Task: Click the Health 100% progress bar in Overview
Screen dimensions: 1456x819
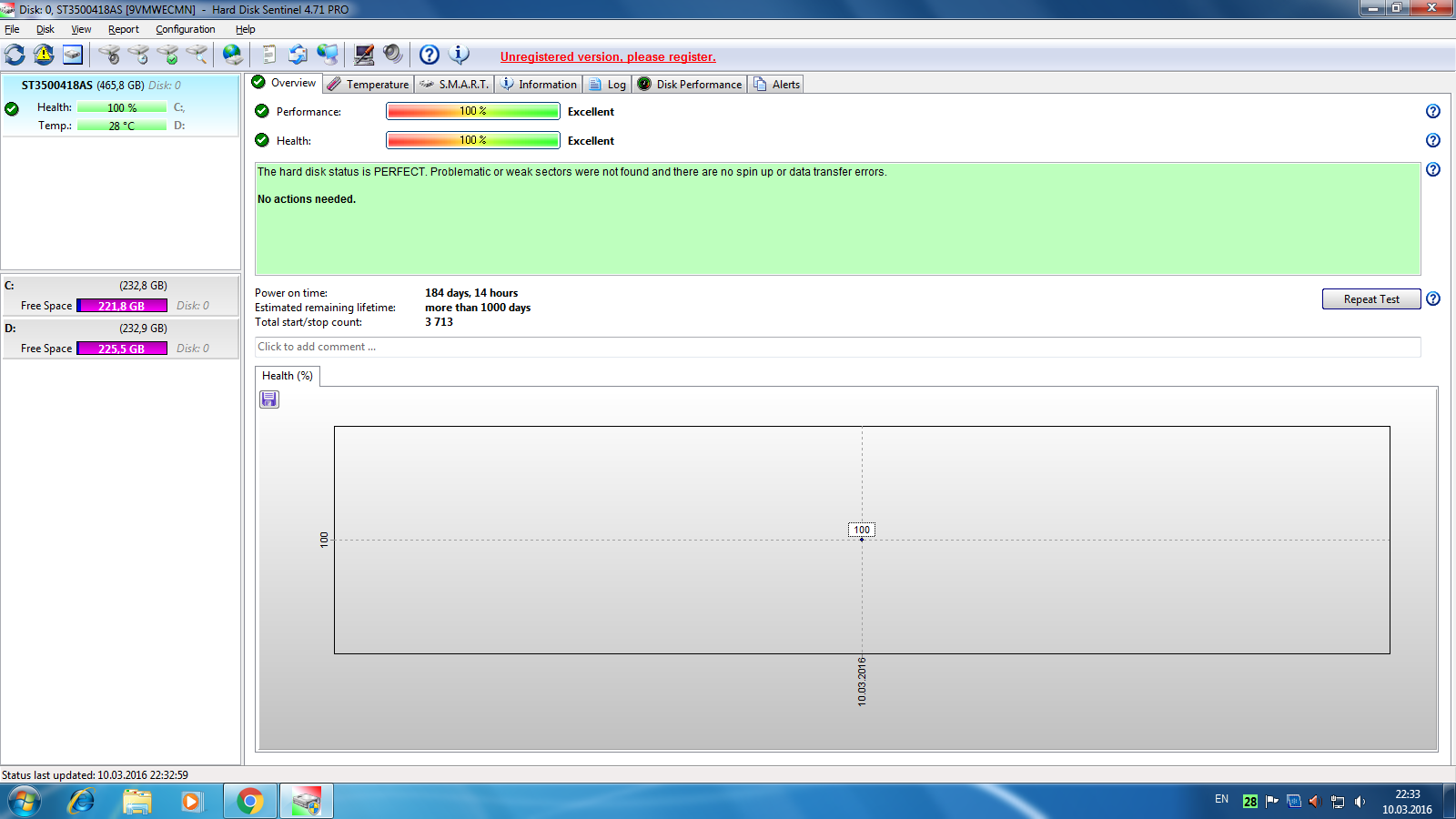Action: click(473, 140)
